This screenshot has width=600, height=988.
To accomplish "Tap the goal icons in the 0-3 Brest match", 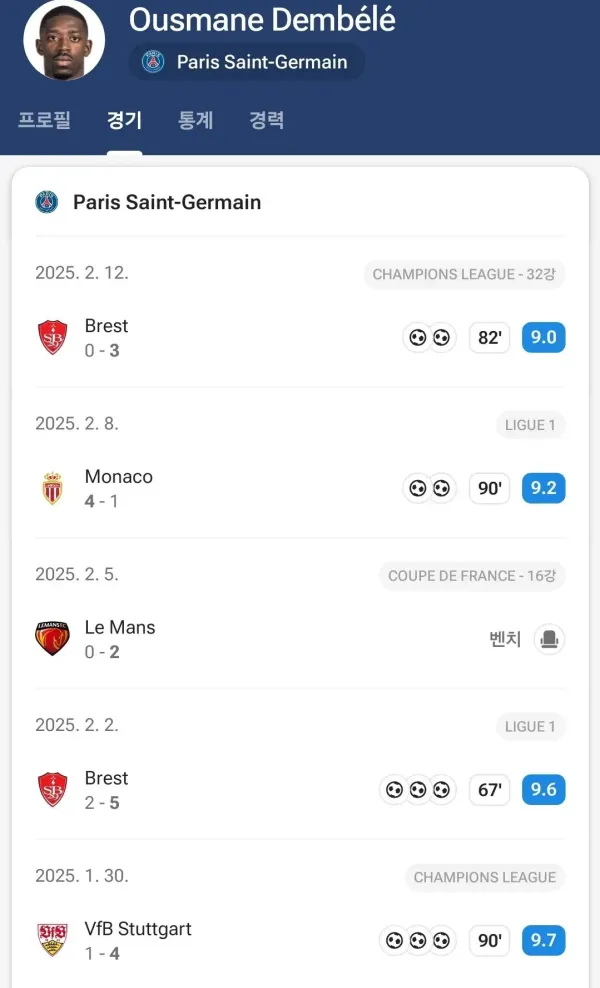I will (x=429, y=338).
